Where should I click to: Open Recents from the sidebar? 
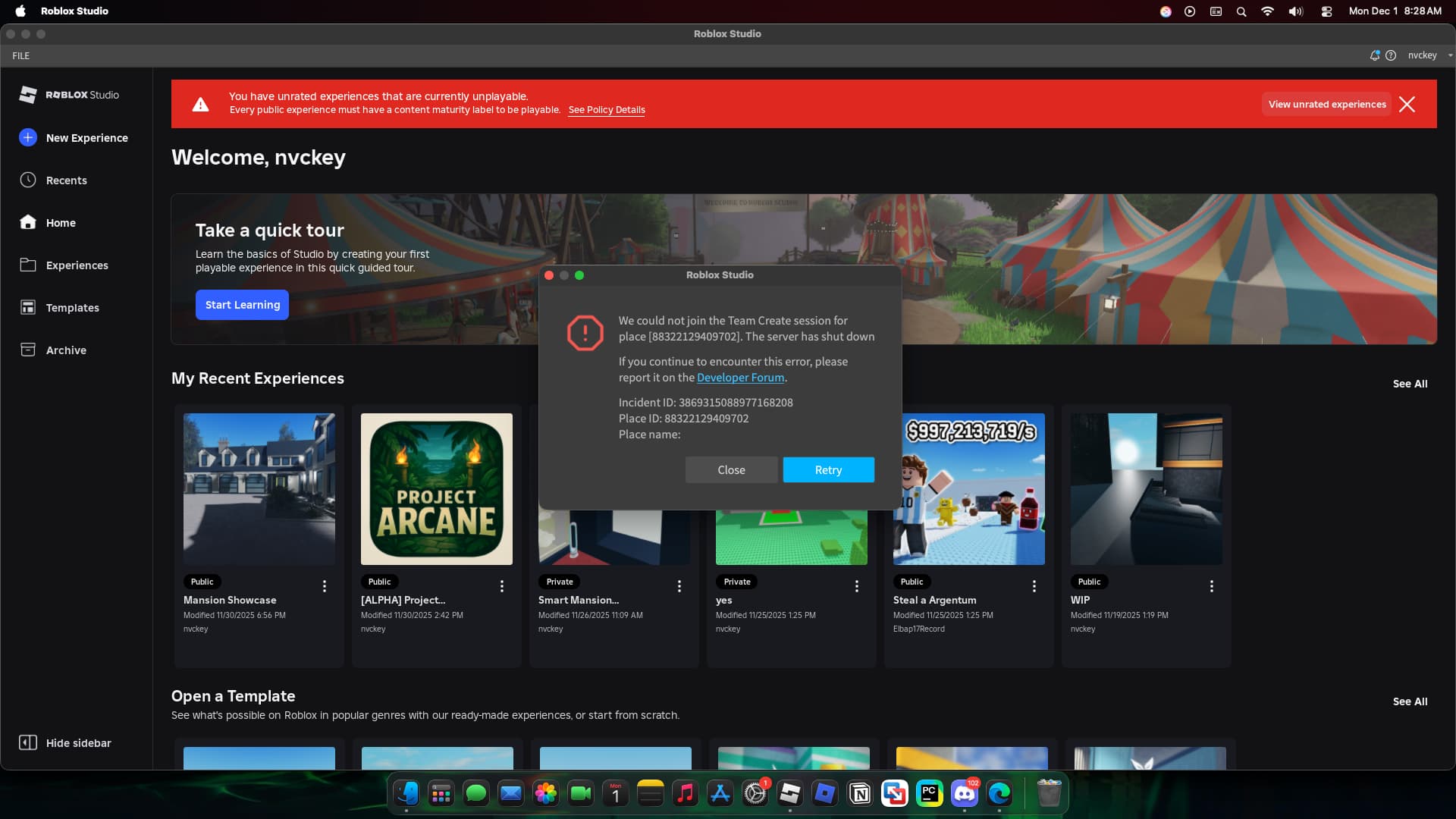coord(66,180)
